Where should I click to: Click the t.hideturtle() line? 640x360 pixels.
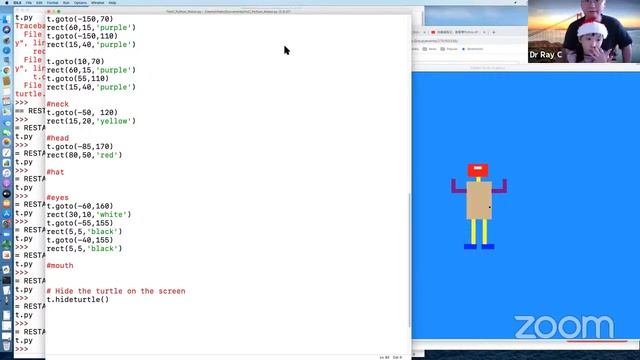click(x=78, y=300)
